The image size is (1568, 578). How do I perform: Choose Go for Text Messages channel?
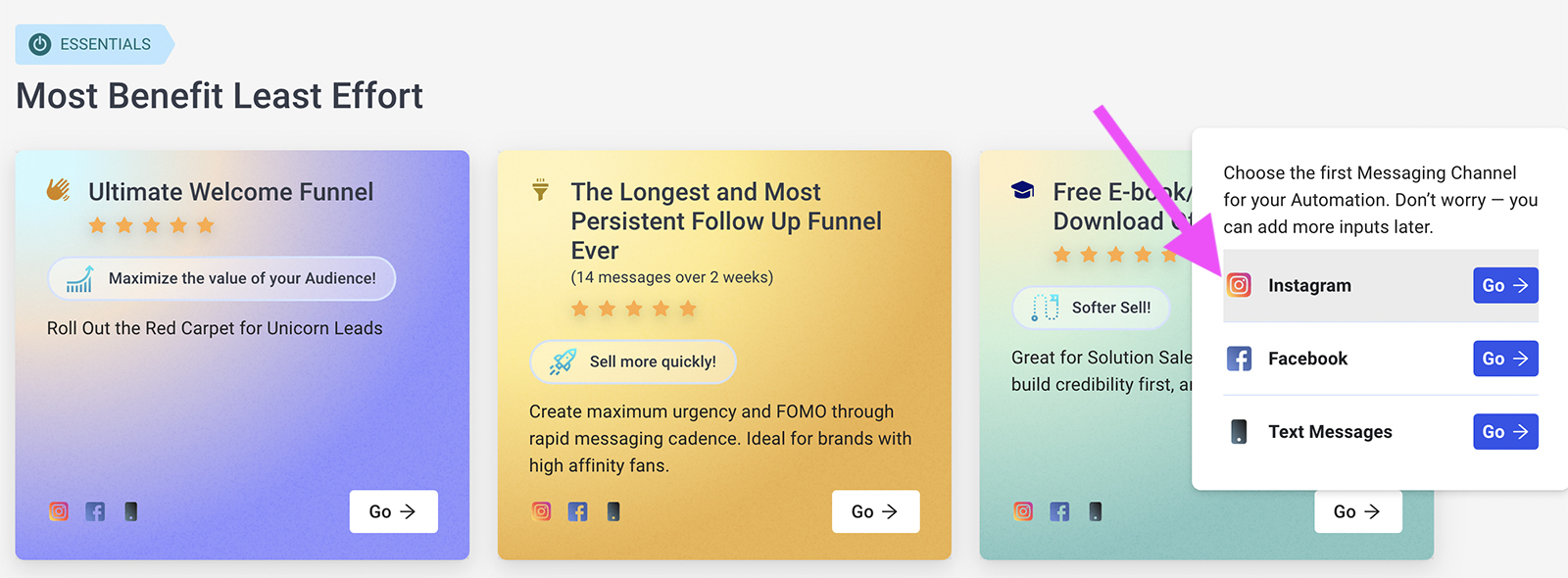[1505, 432]
